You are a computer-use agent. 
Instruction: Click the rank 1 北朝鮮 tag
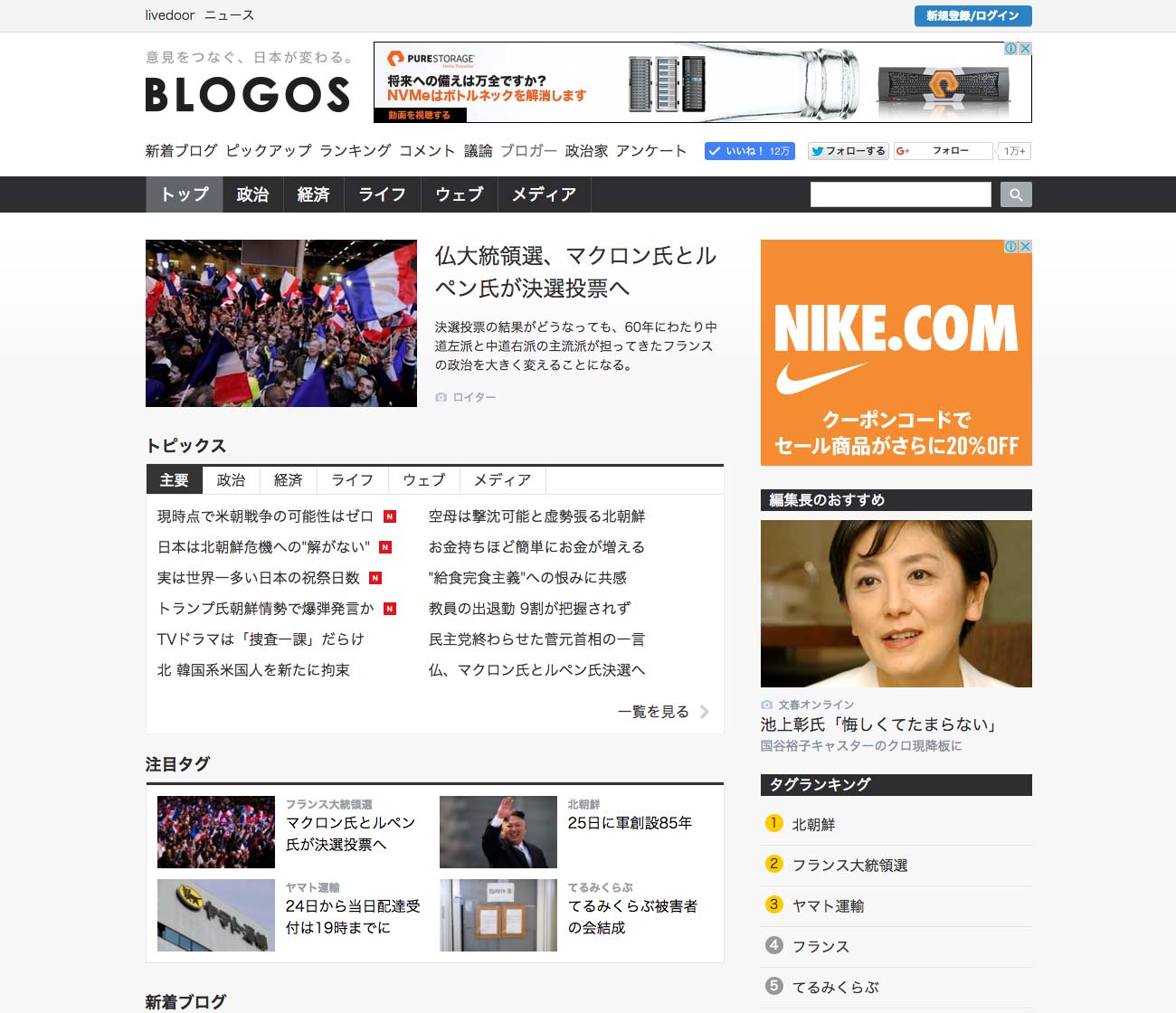(813, 824)
